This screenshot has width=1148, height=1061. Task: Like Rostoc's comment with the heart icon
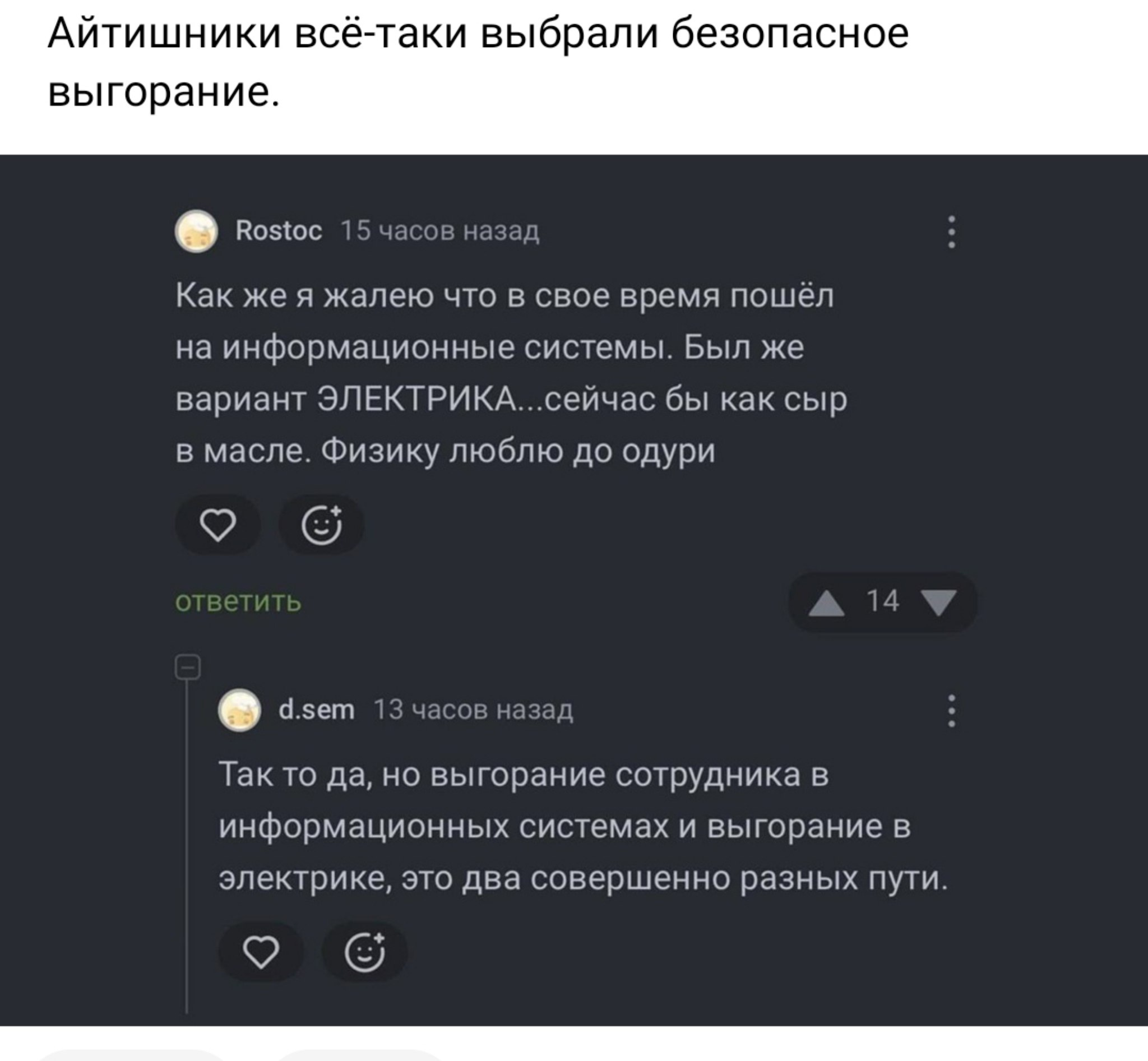217,525
